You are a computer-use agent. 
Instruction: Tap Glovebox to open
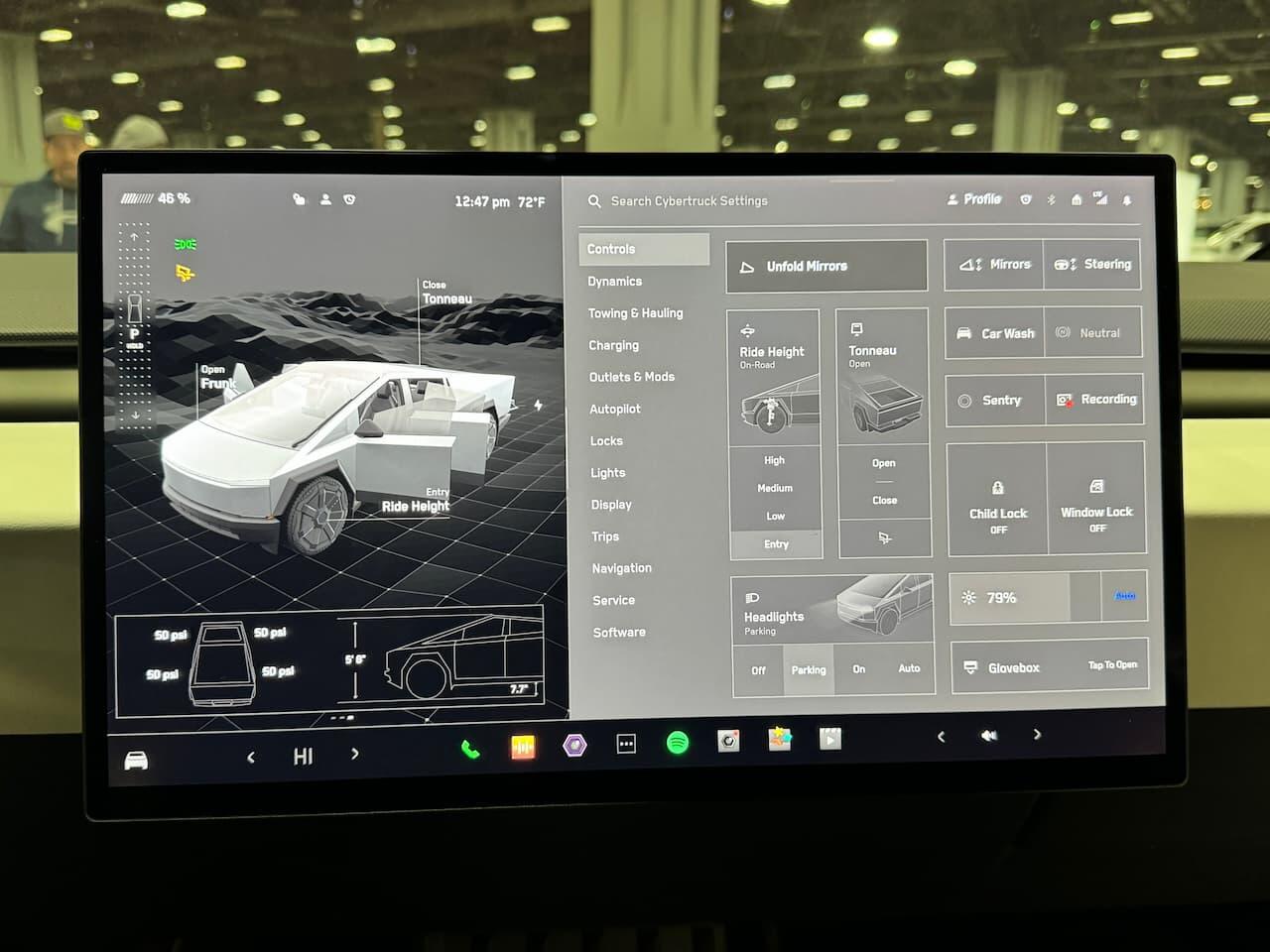[x=1049, y=666]
